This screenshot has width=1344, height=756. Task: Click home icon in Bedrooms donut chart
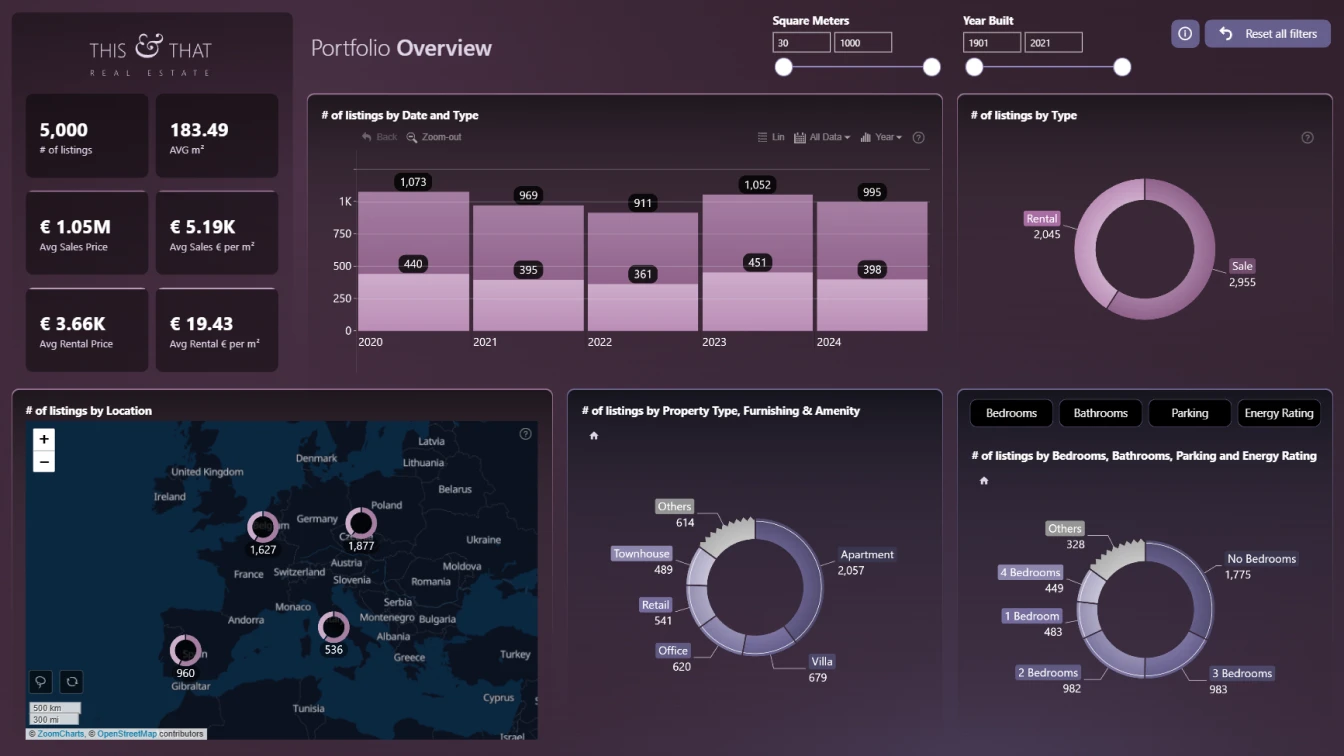(984, 481)
